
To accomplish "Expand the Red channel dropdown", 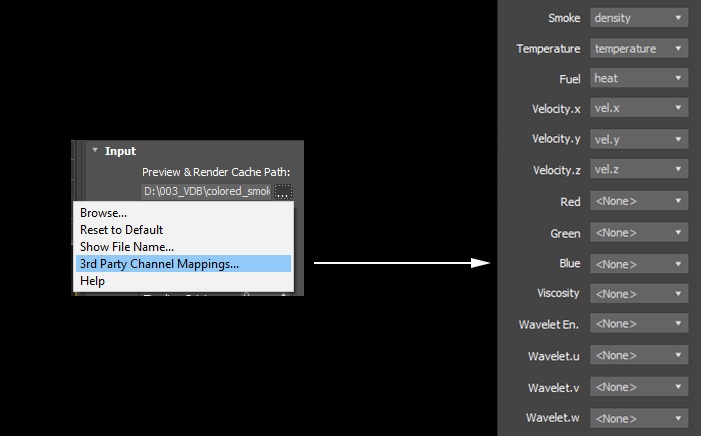I will pos(639,201).
